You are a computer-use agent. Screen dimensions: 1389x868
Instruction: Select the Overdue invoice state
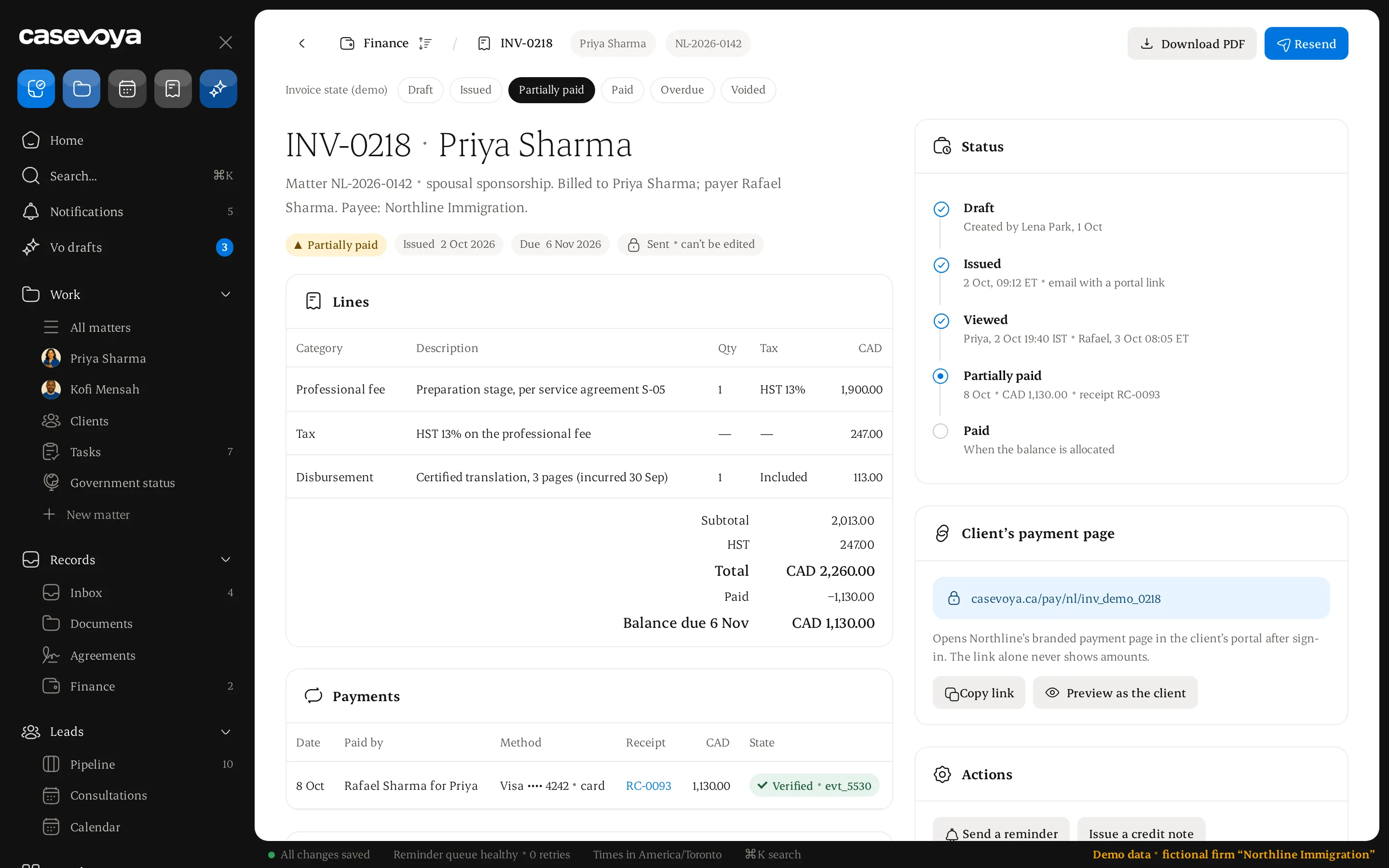(x=682, y=90)
